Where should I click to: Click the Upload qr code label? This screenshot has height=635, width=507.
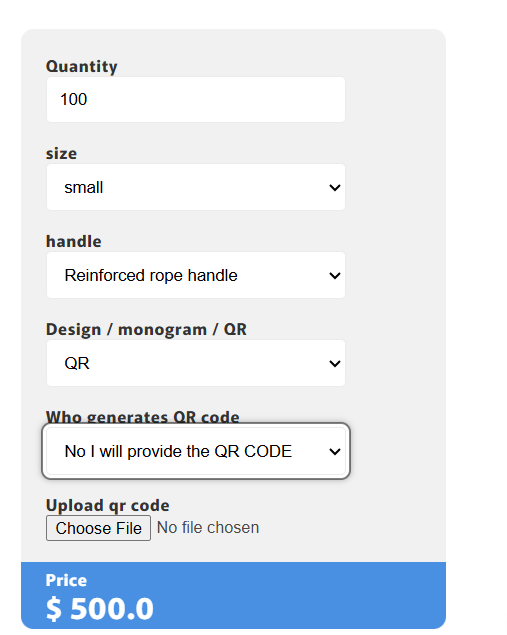coord(107,506)
